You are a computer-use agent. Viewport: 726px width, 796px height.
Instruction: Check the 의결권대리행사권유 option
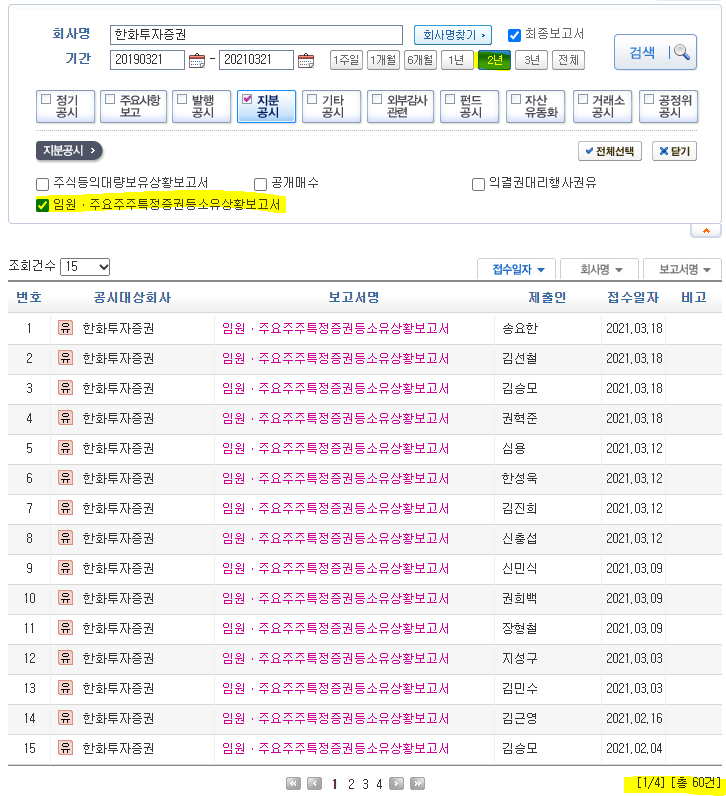point(478,184)
